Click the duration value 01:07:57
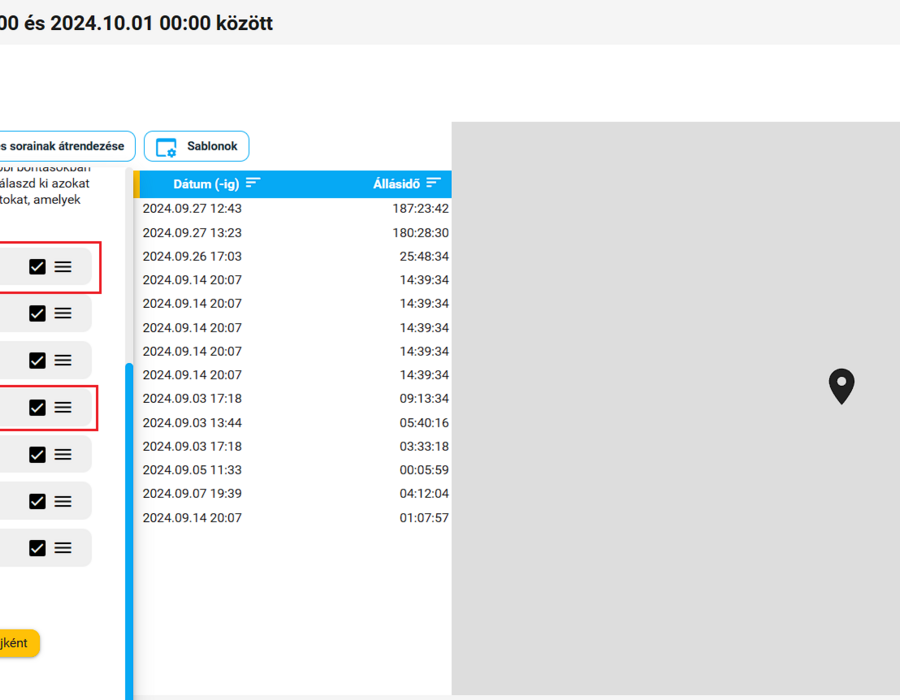The height and width of the screenshot is (700, 900). (424, 518)
